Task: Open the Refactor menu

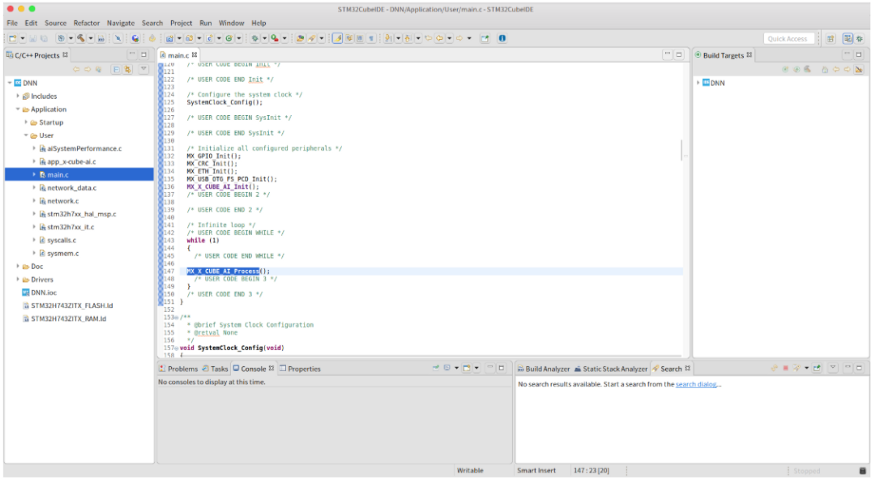Action: pyautogui.click(x=86, y=22)
